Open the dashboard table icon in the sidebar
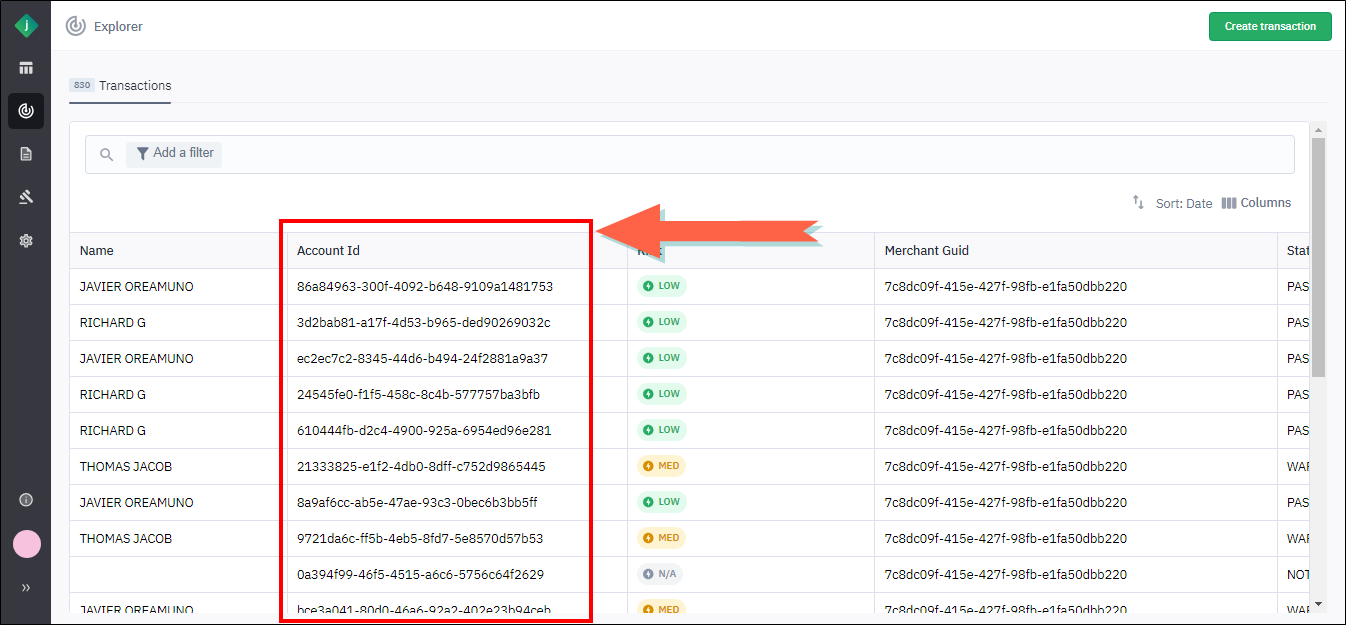Viewport: 1346px width, 625px height. pos(26,68)
